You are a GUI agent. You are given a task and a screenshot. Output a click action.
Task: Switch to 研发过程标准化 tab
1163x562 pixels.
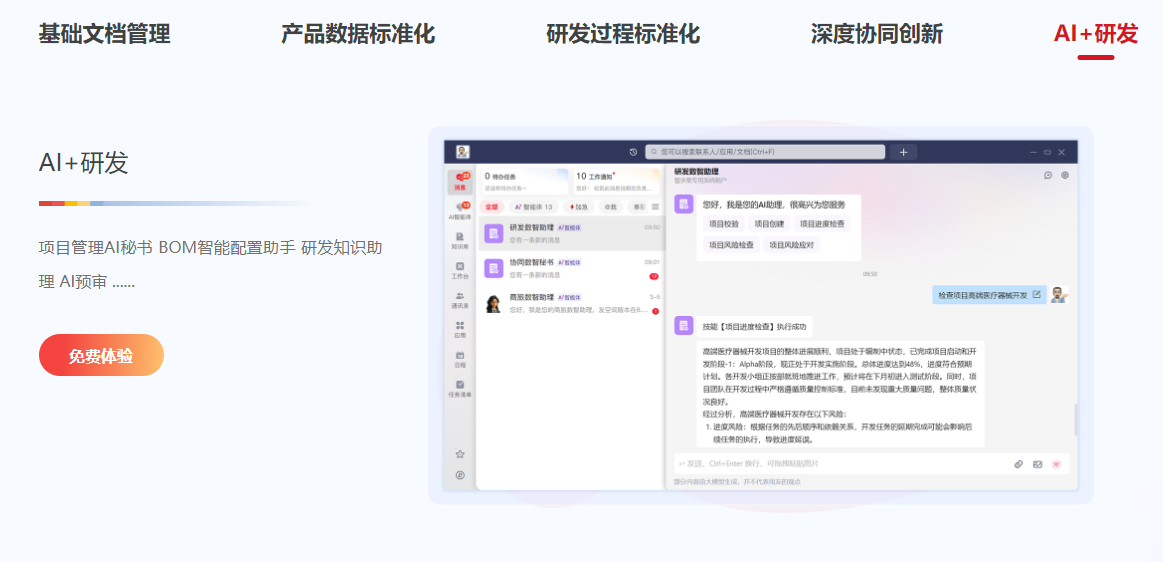click(623, 34)
